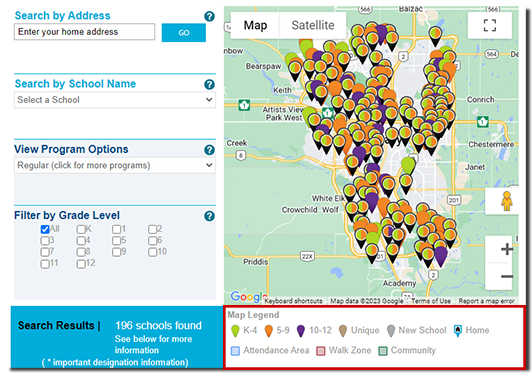Select the Street View pegman
Viewport: 532px width, 374px height.
pos(507,201)
